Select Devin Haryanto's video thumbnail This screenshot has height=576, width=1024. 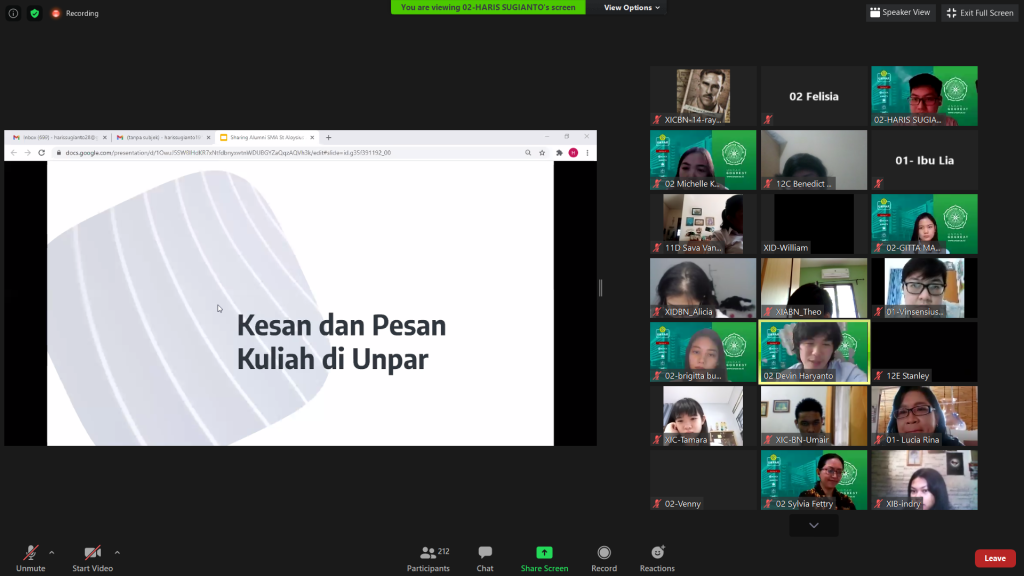pos(814,351)
